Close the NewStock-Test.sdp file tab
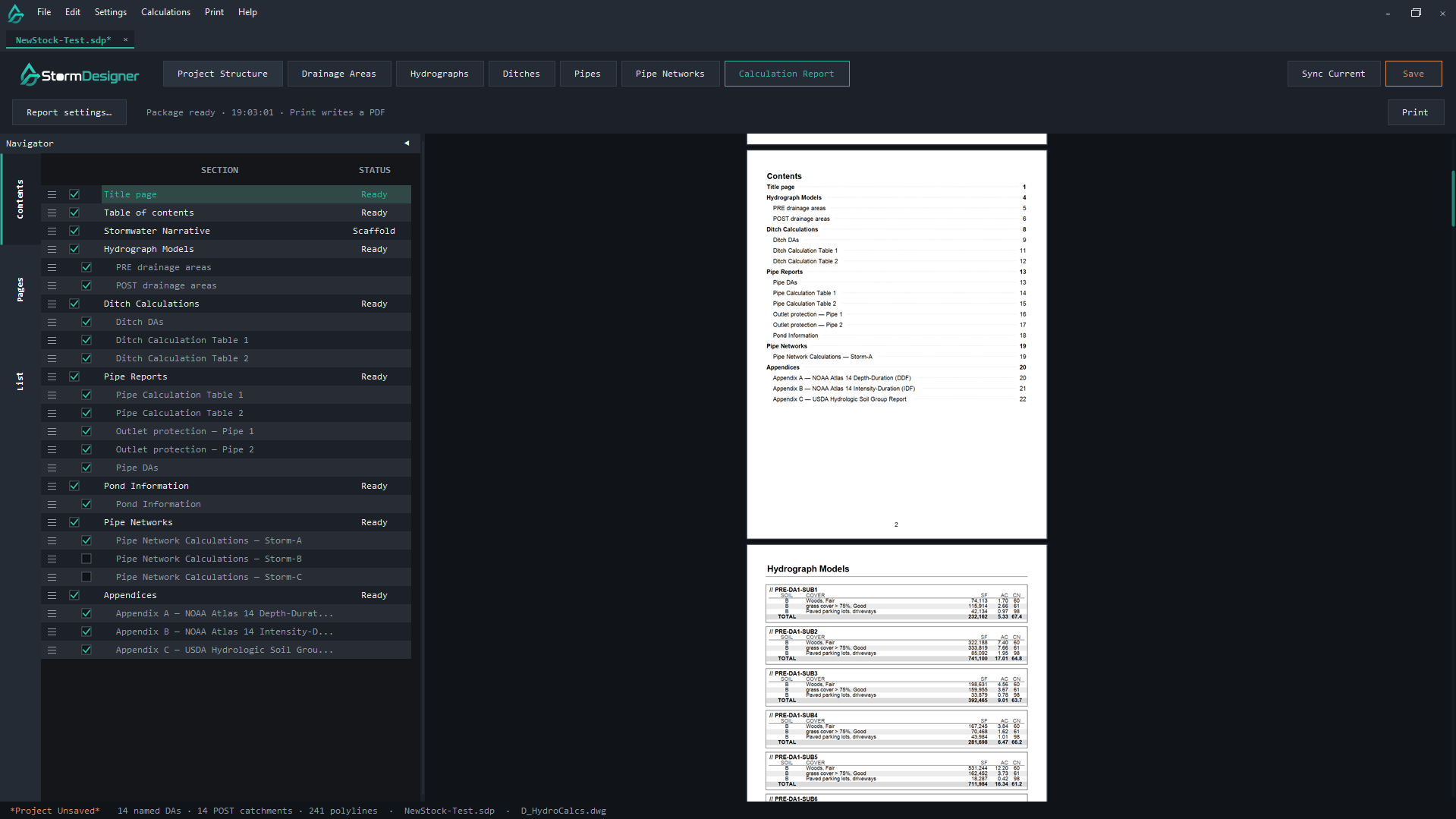 pos(125,39)
